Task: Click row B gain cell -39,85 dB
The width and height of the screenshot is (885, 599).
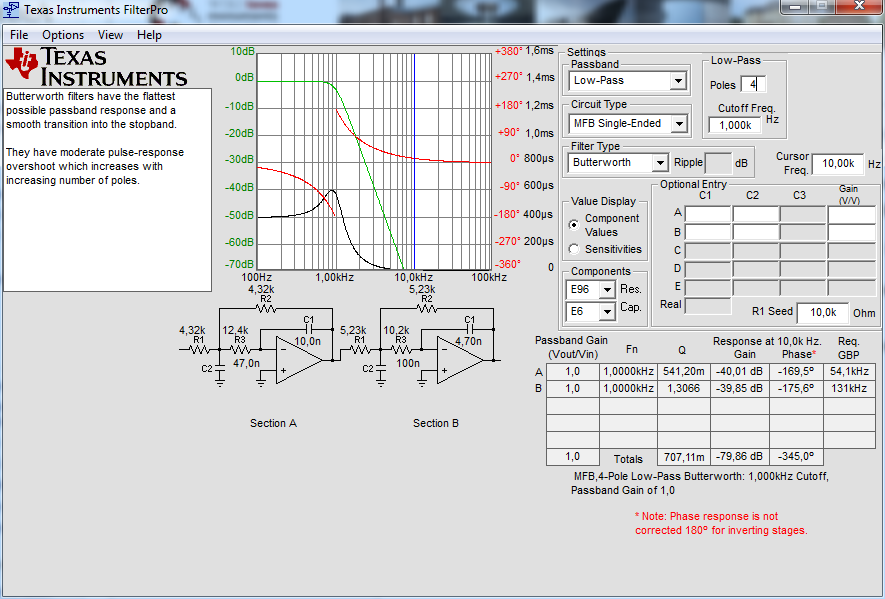Action: pos(739,388)
